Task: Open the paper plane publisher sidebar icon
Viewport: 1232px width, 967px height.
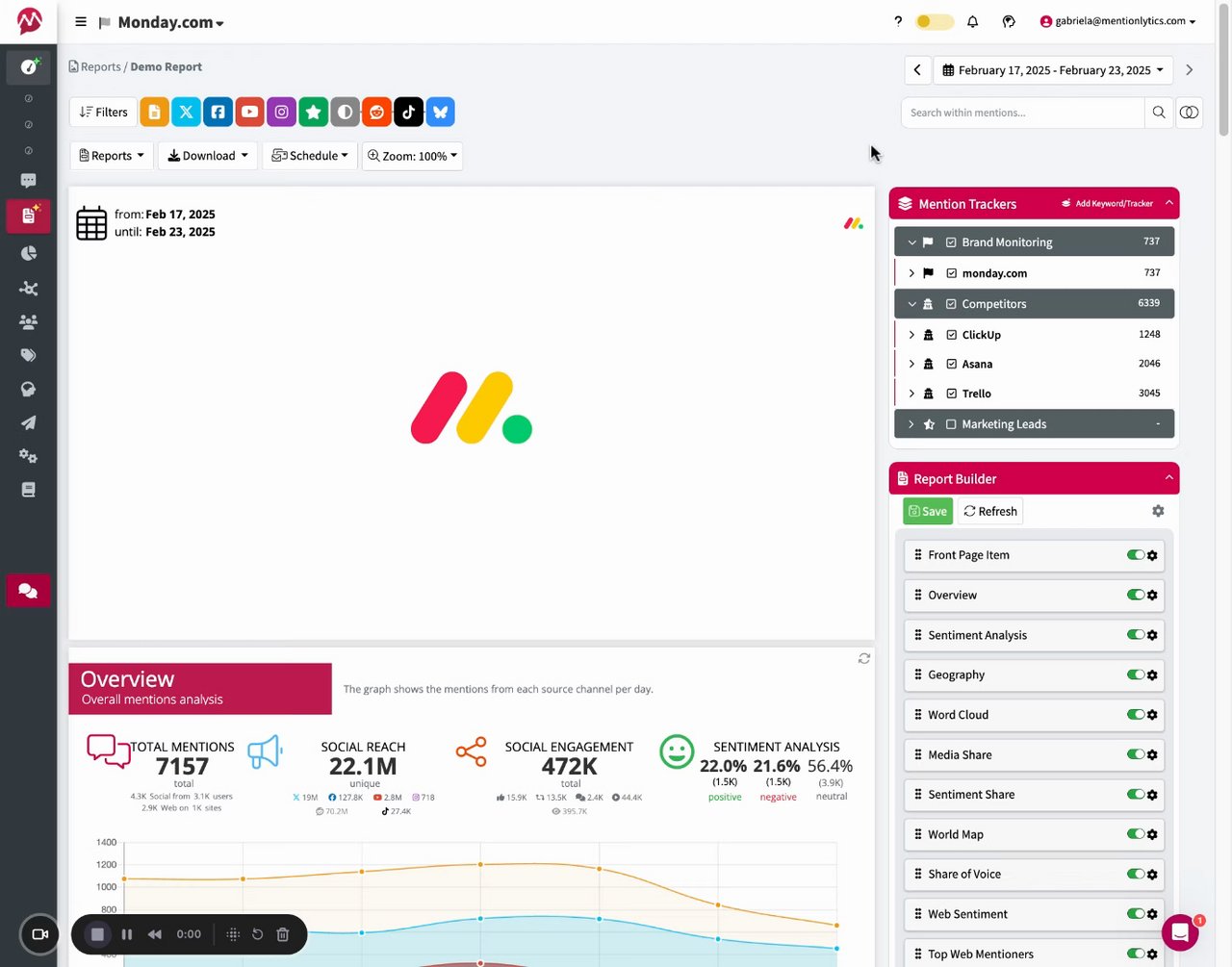Action: [28, 422]
